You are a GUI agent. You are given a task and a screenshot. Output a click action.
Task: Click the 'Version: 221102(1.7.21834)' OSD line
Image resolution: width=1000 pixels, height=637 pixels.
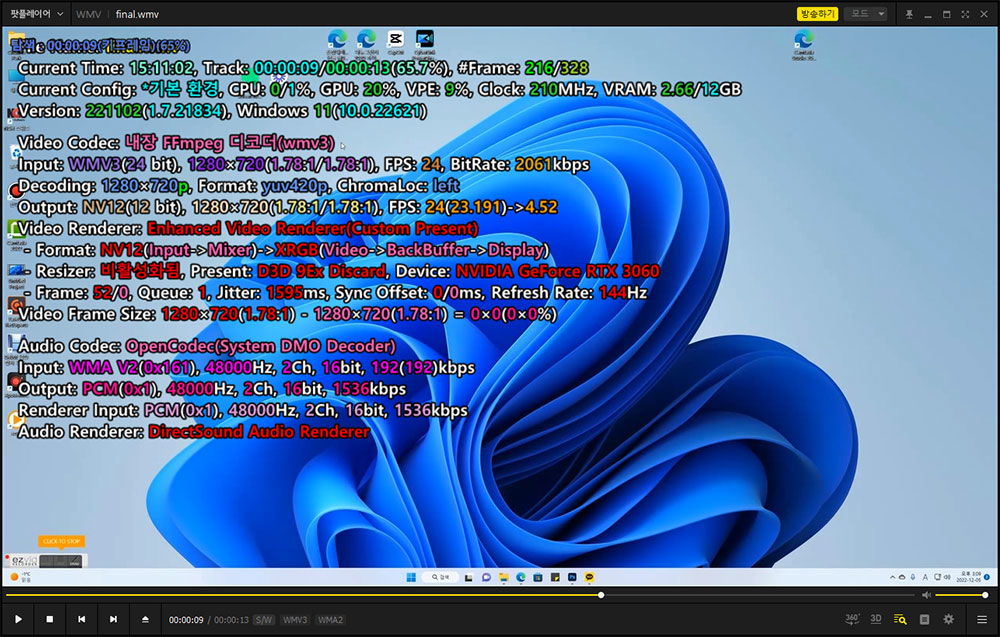coord(222,111)
